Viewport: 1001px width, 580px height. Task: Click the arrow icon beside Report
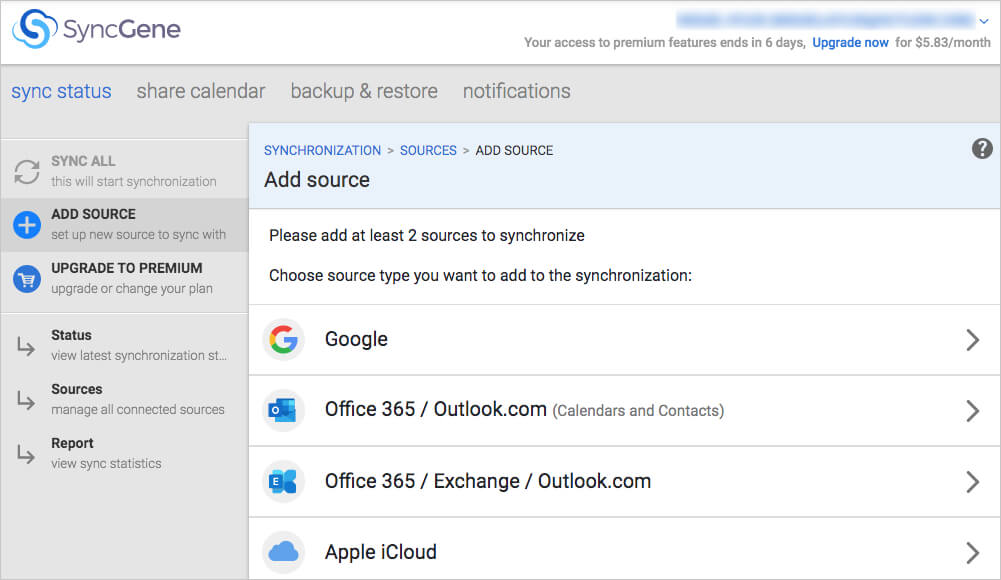coord(26,454)
